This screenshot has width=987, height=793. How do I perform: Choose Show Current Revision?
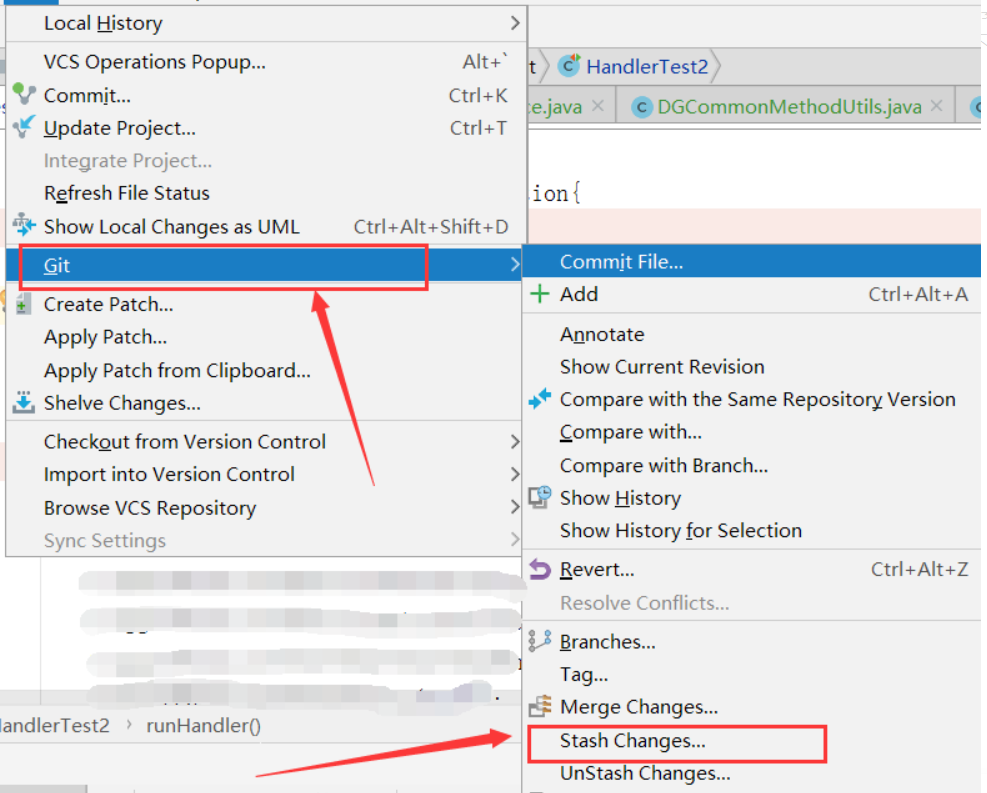coord(752,367)
